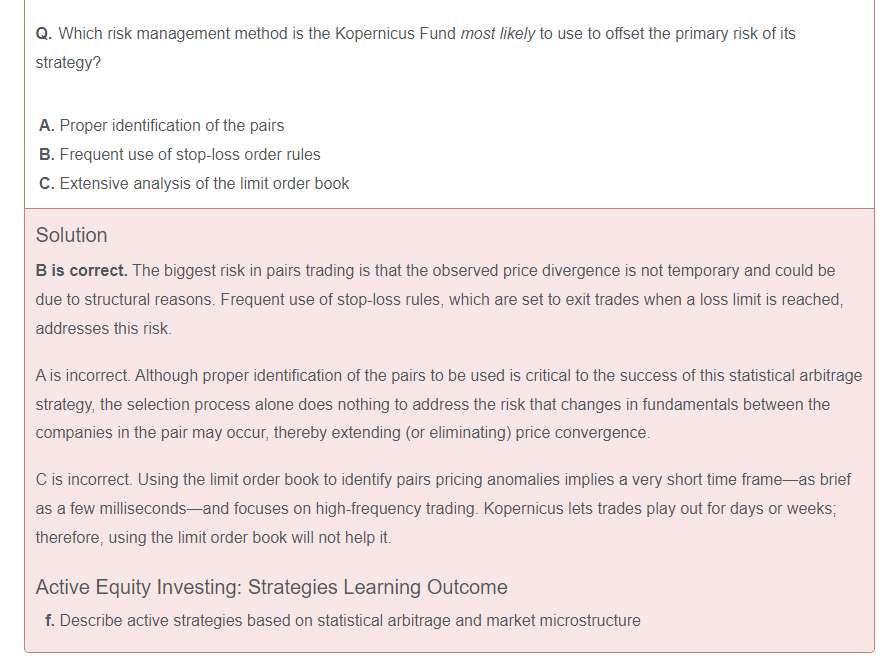Click the bold 'B.' option letter
The width and height of the screenshot is (882, 666).
click(x=47, y=155)
